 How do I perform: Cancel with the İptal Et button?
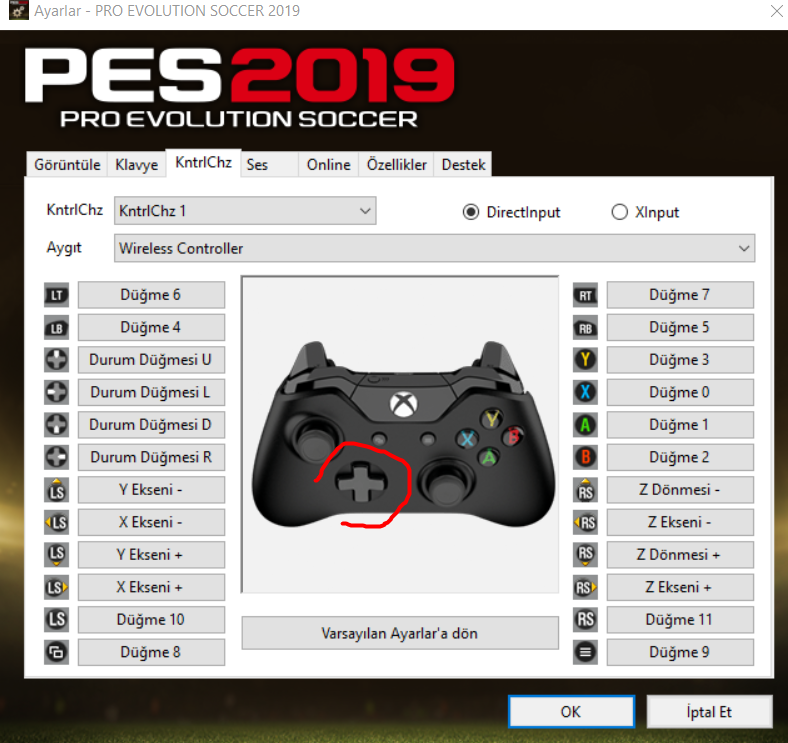(x=709, y=712)
